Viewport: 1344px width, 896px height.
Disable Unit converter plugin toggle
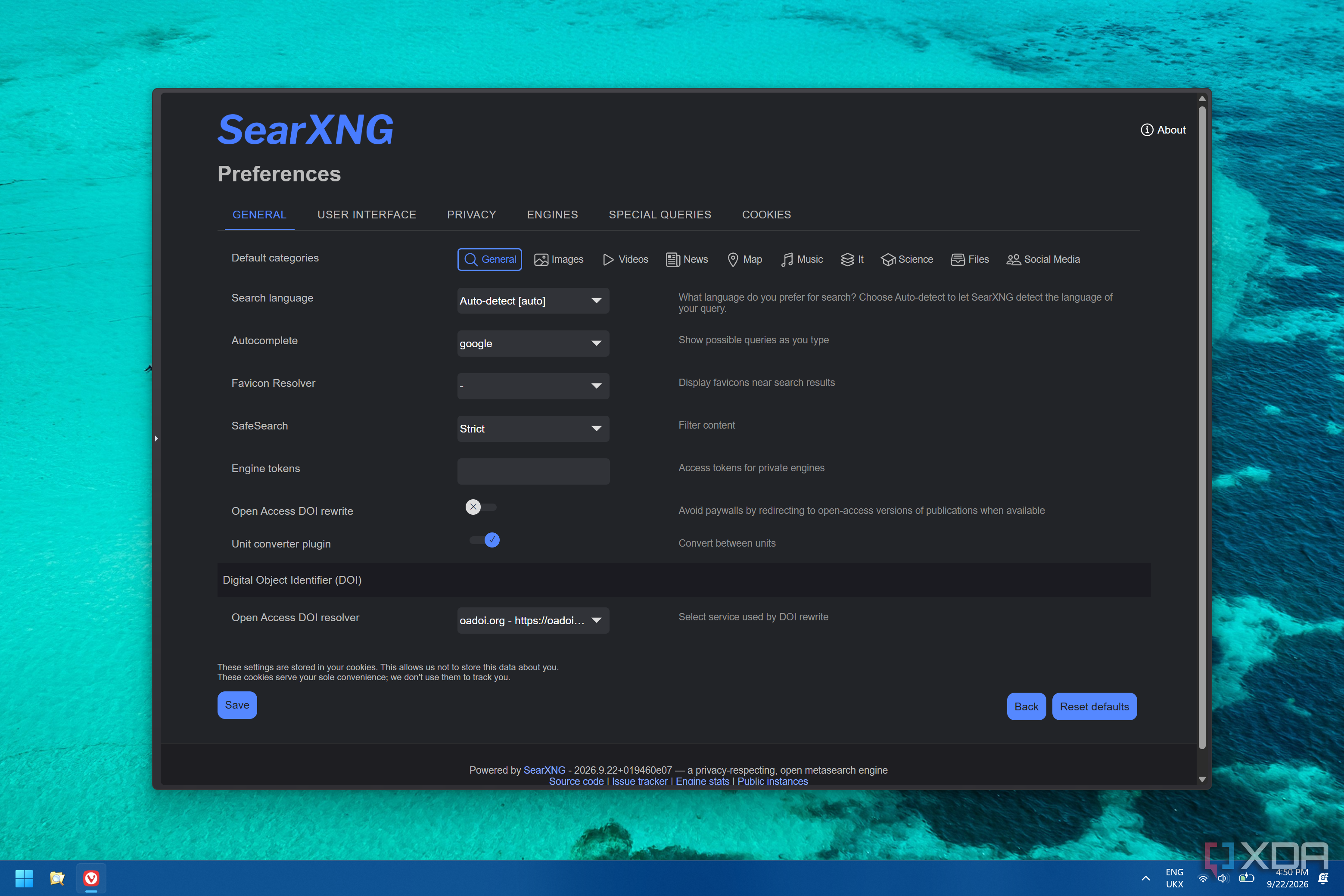click(x=485, y=540)
